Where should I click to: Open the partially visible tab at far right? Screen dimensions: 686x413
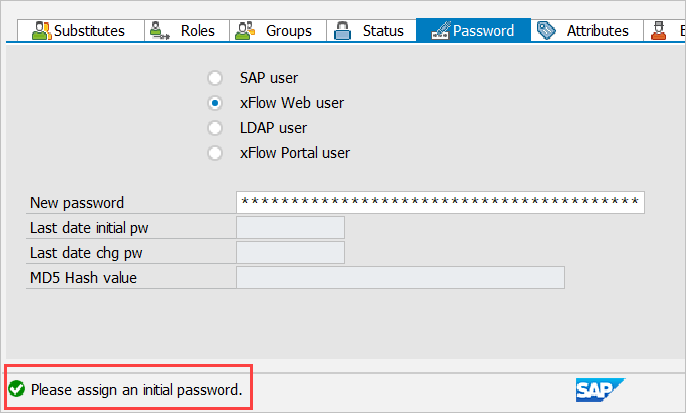659,30
